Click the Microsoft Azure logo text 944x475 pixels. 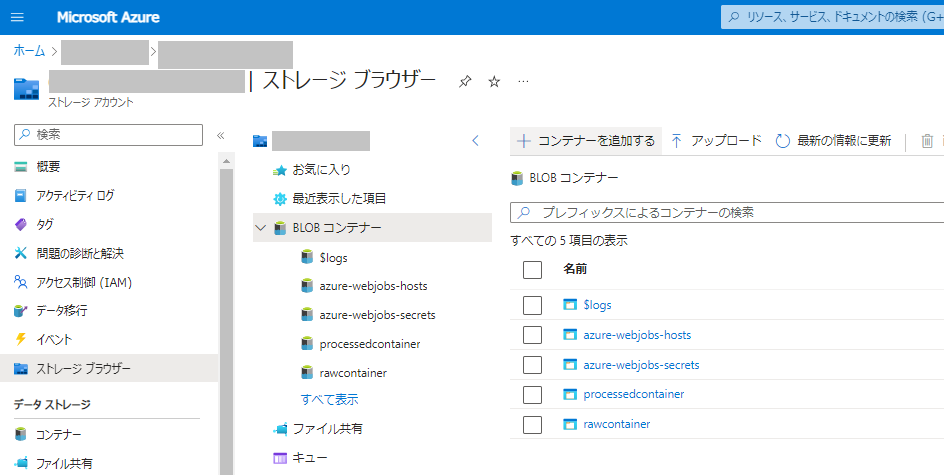pyautogui.click(x=108, y=17)
